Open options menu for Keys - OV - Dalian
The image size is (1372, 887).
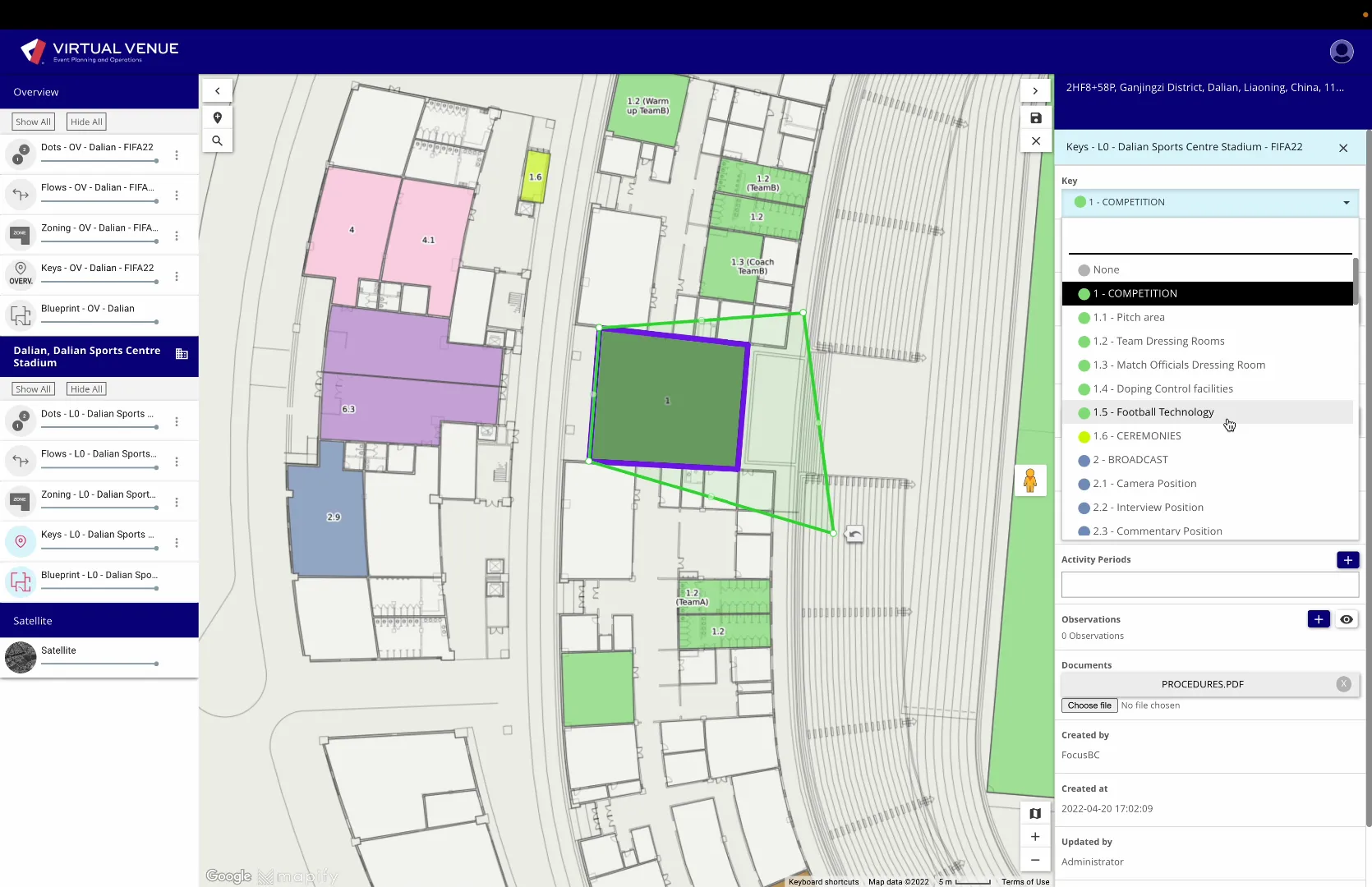[x=177, y=276]
